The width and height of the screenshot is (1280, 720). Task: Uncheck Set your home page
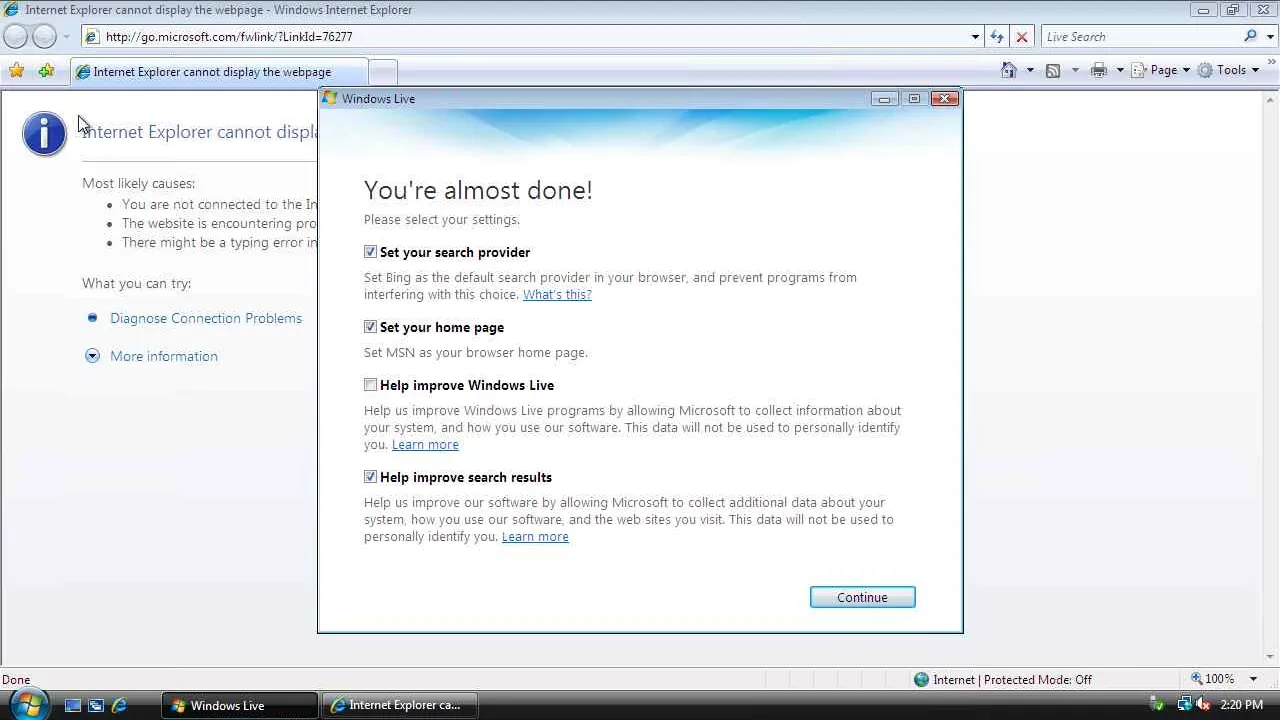tap(371, 327)
